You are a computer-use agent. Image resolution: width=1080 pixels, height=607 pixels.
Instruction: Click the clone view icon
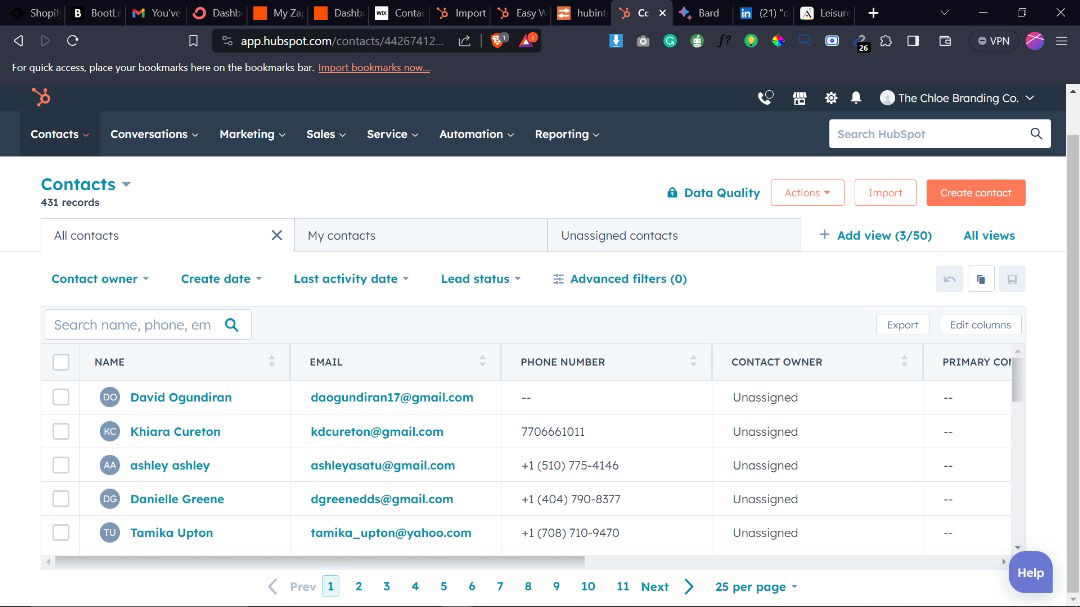[980, 279]
